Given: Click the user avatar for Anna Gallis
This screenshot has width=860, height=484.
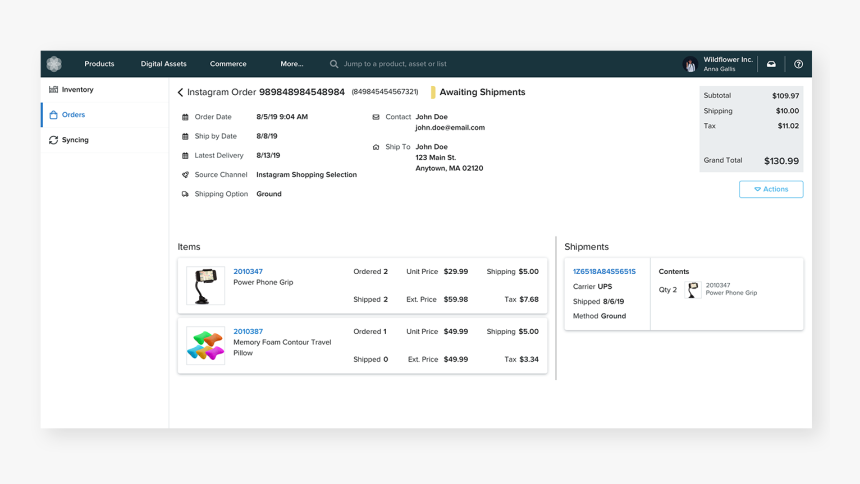Looking at the screenshot, I should 690,64.
